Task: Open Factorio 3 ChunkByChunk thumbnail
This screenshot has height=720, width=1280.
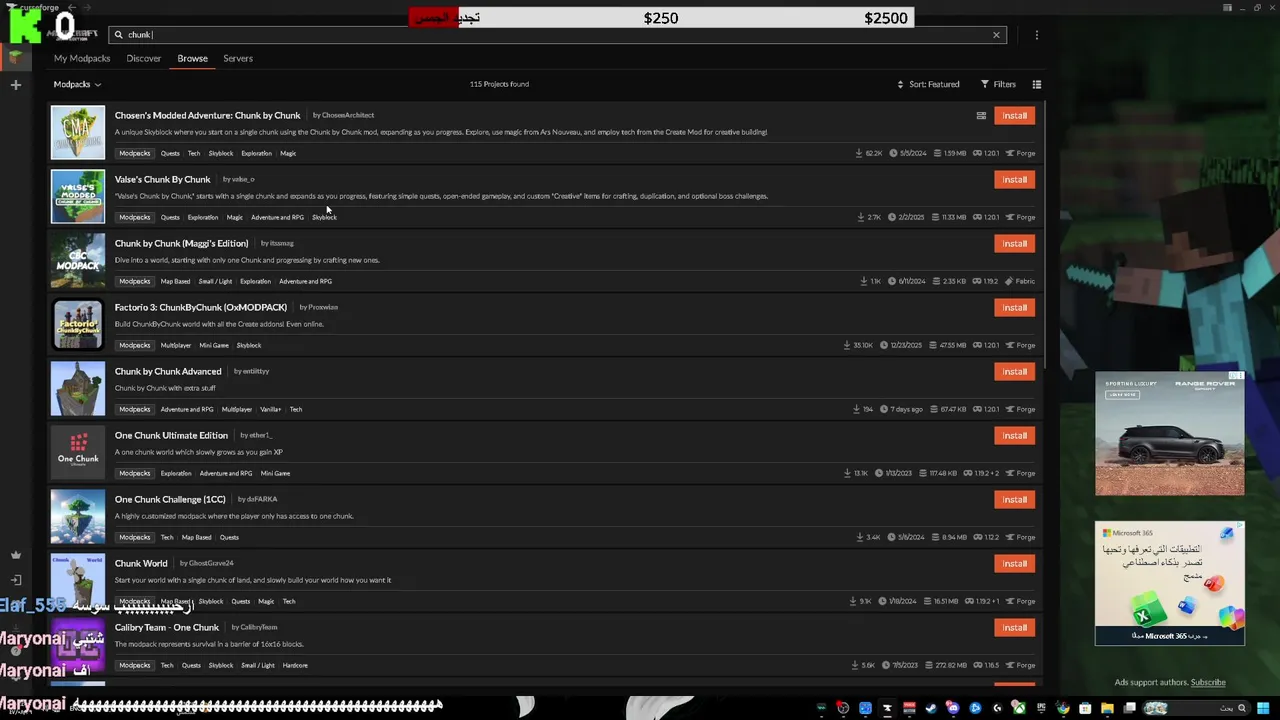Action: pyautogui.click(x=78, y=324)
